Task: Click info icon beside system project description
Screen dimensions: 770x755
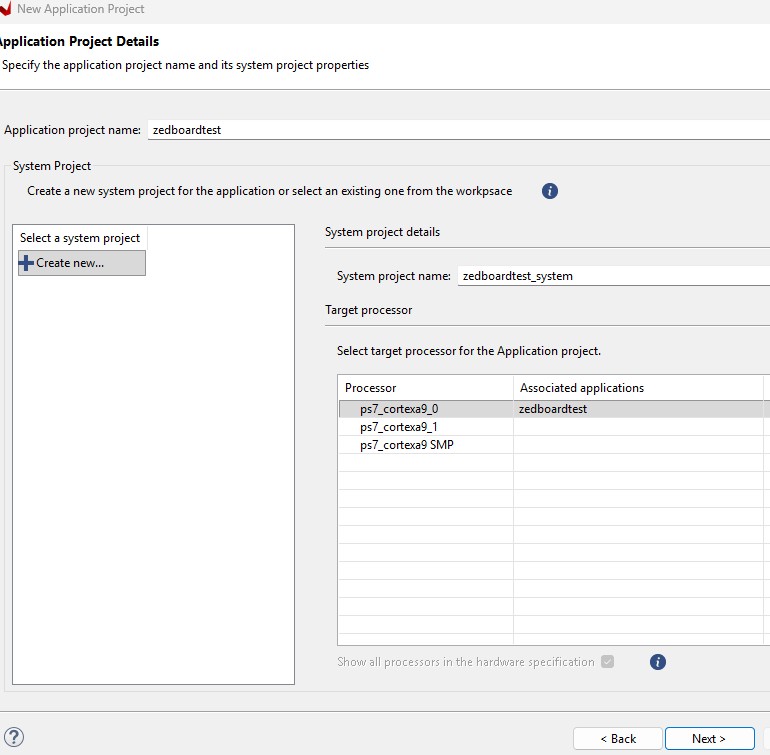Action: click(x=549, y=191)
